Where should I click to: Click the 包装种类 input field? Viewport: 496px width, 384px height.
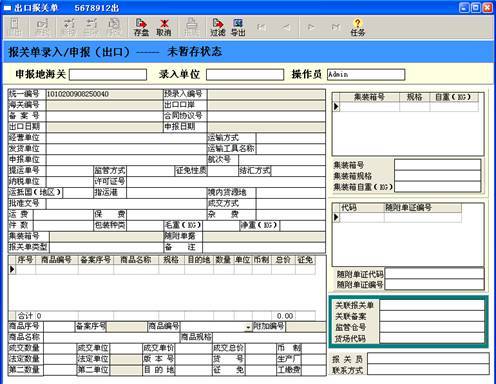coord(145,226)
